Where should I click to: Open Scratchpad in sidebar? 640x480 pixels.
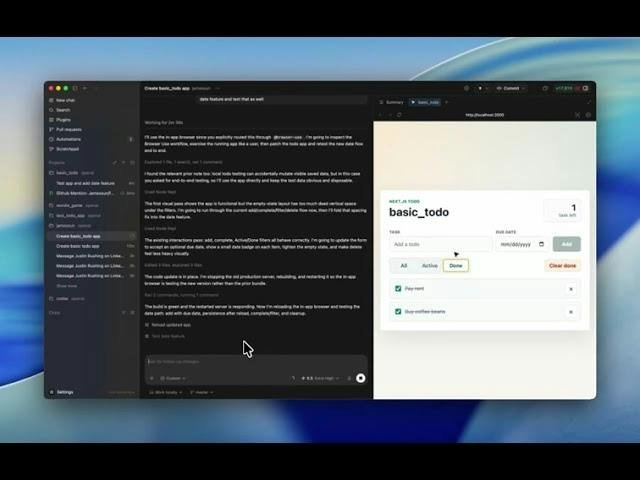point(67,149)
